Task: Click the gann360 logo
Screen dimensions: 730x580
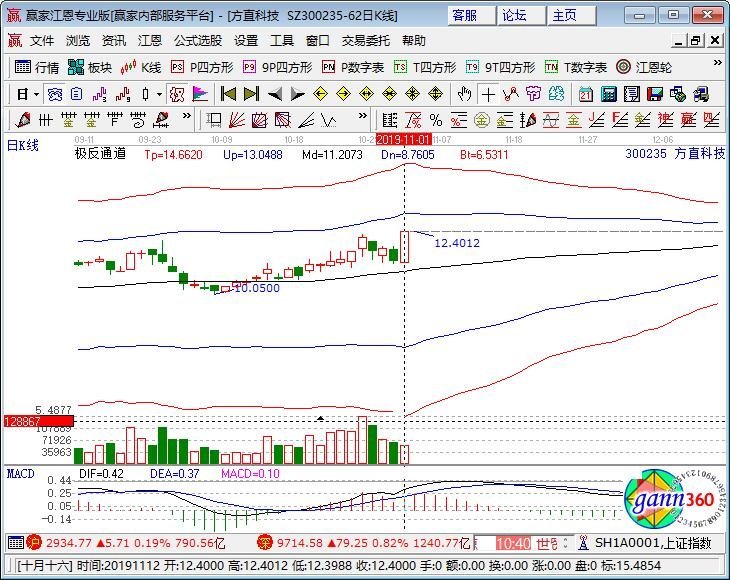Action: point(672,500)
